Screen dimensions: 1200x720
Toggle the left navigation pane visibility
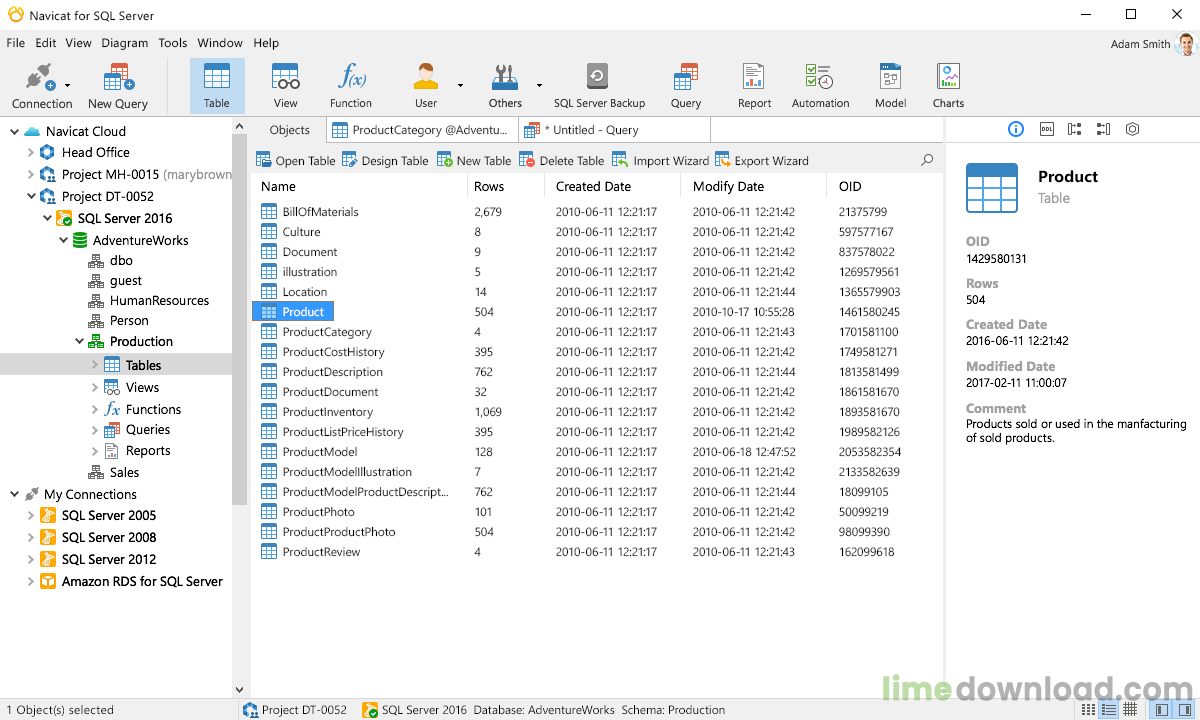click(1161, 709)
